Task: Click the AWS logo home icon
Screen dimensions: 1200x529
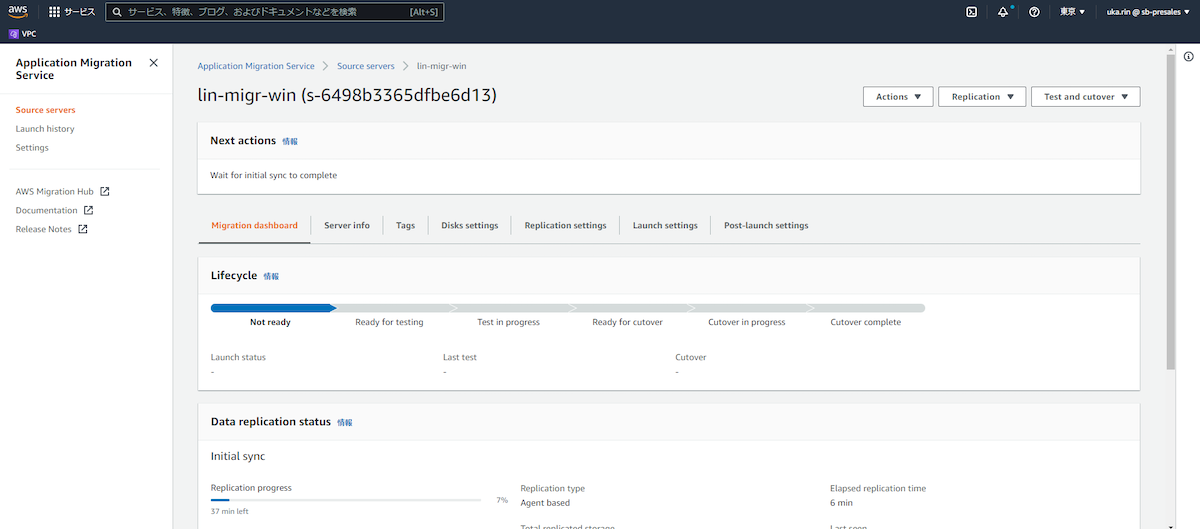Action: tap(19, 12)
